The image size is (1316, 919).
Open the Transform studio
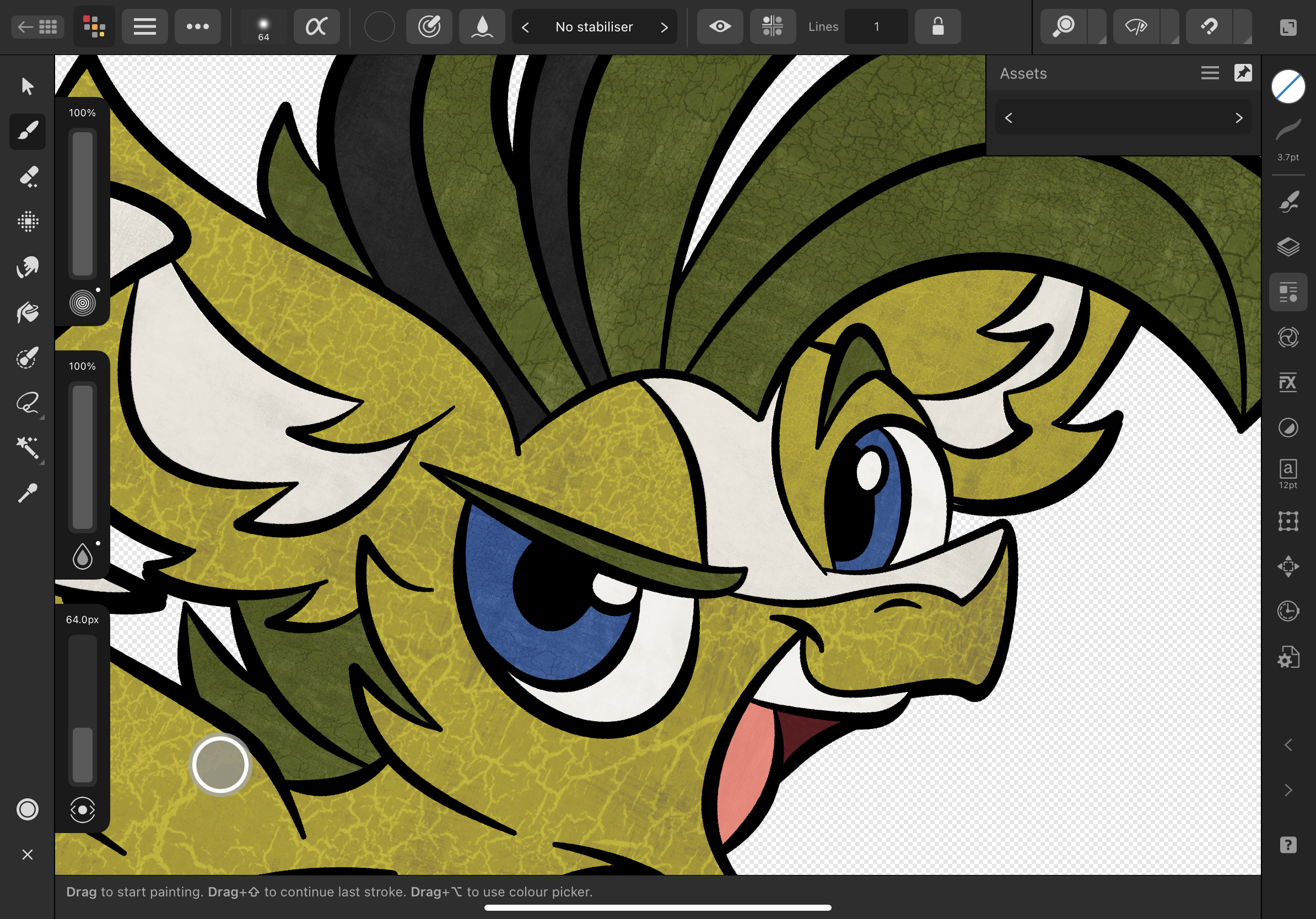click(x=1288, y=521)
